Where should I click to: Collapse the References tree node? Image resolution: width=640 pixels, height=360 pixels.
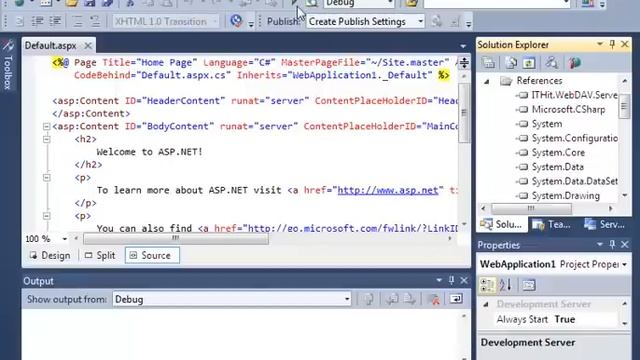coord(487,81)
